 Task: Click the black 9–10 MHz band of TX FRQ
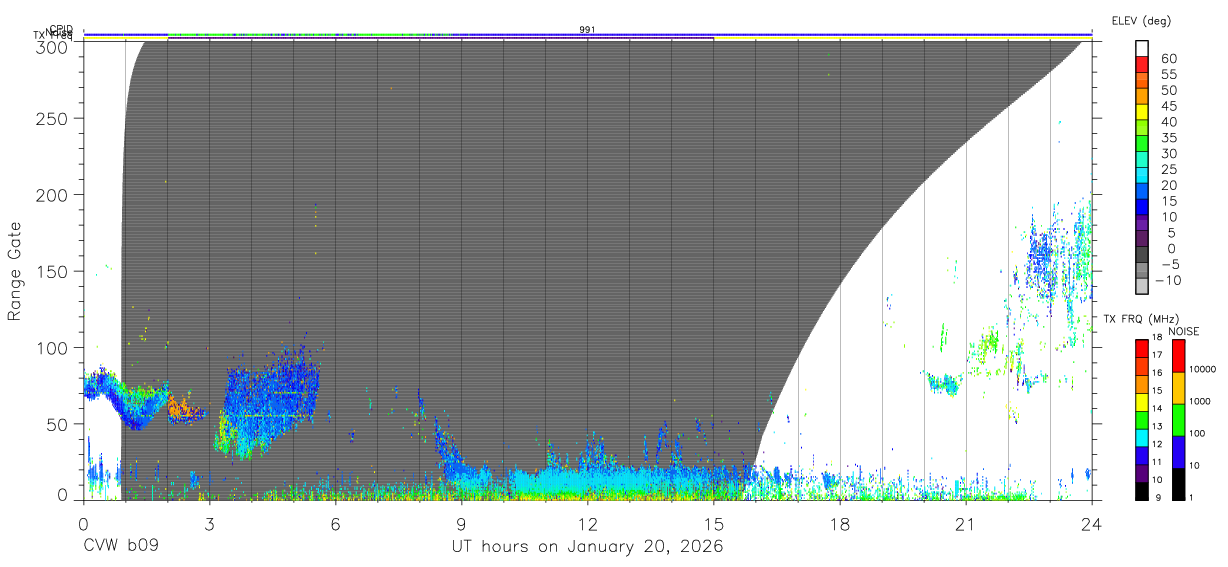click(1142, 490)
